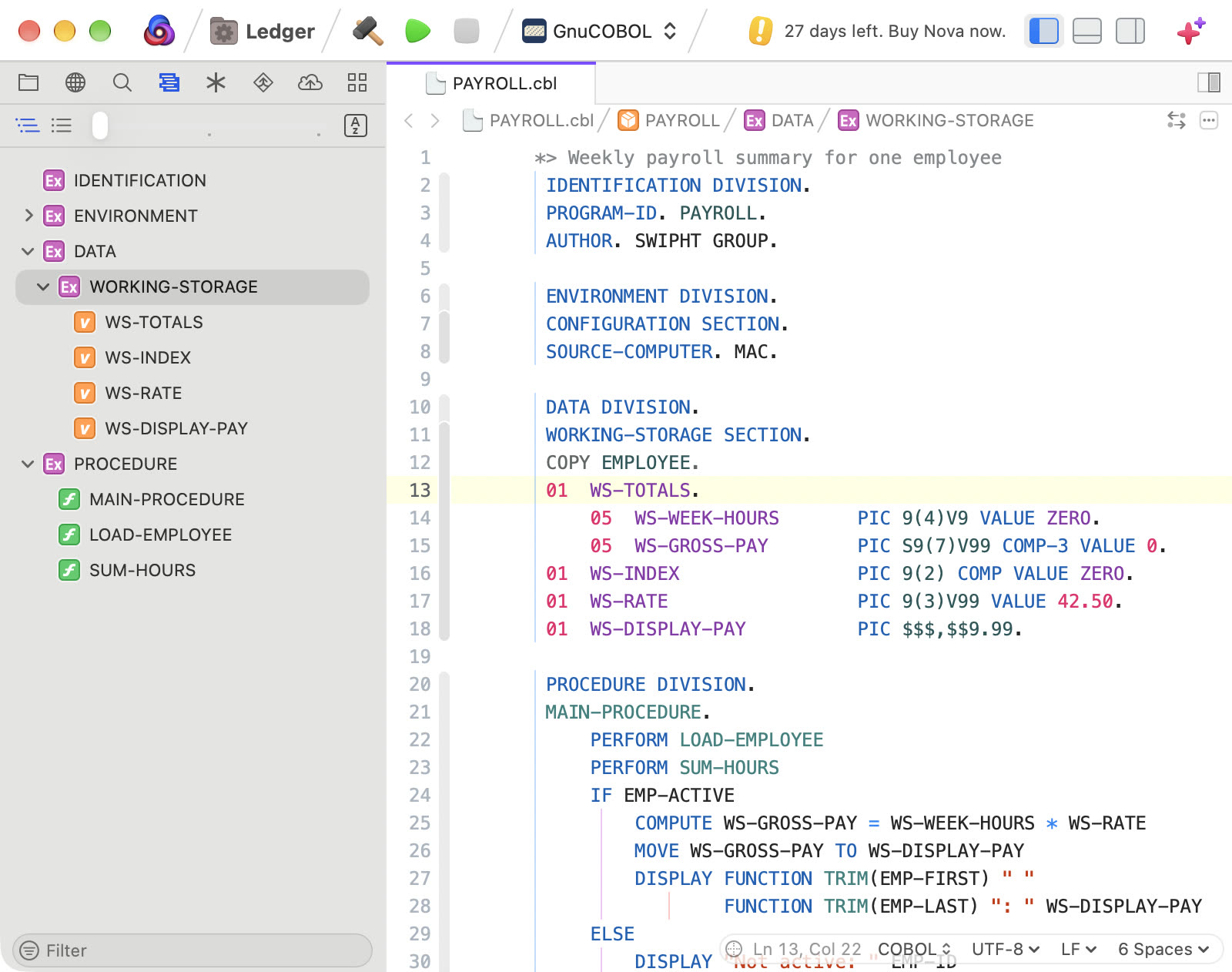The height and width of the screenshot is (972, 1232).
Task: Toggle the left sidebar pane
Action: pos(1044,31)
